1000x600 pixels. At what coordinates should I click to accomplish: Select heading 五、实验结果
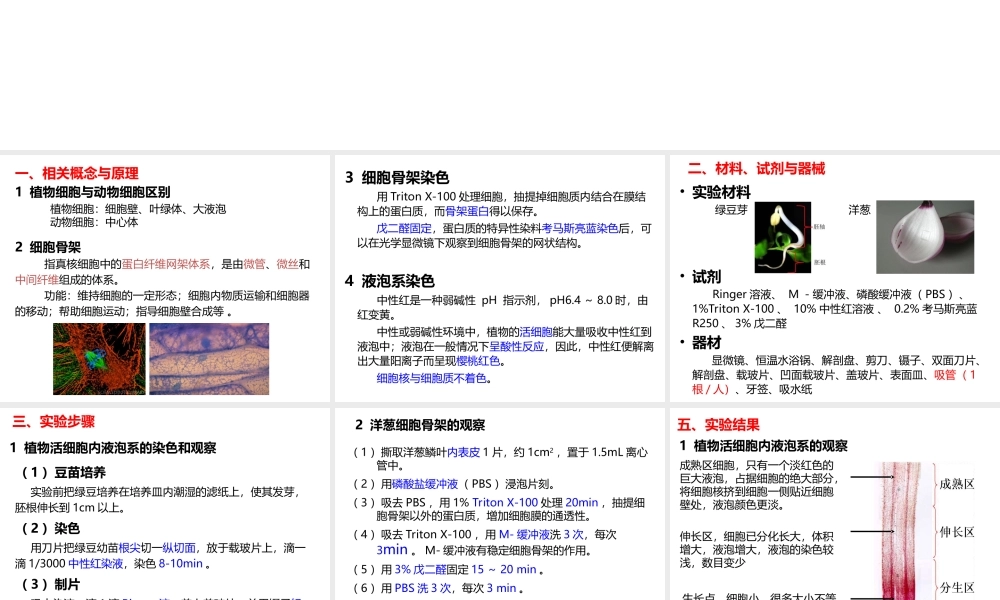point(717,423)
